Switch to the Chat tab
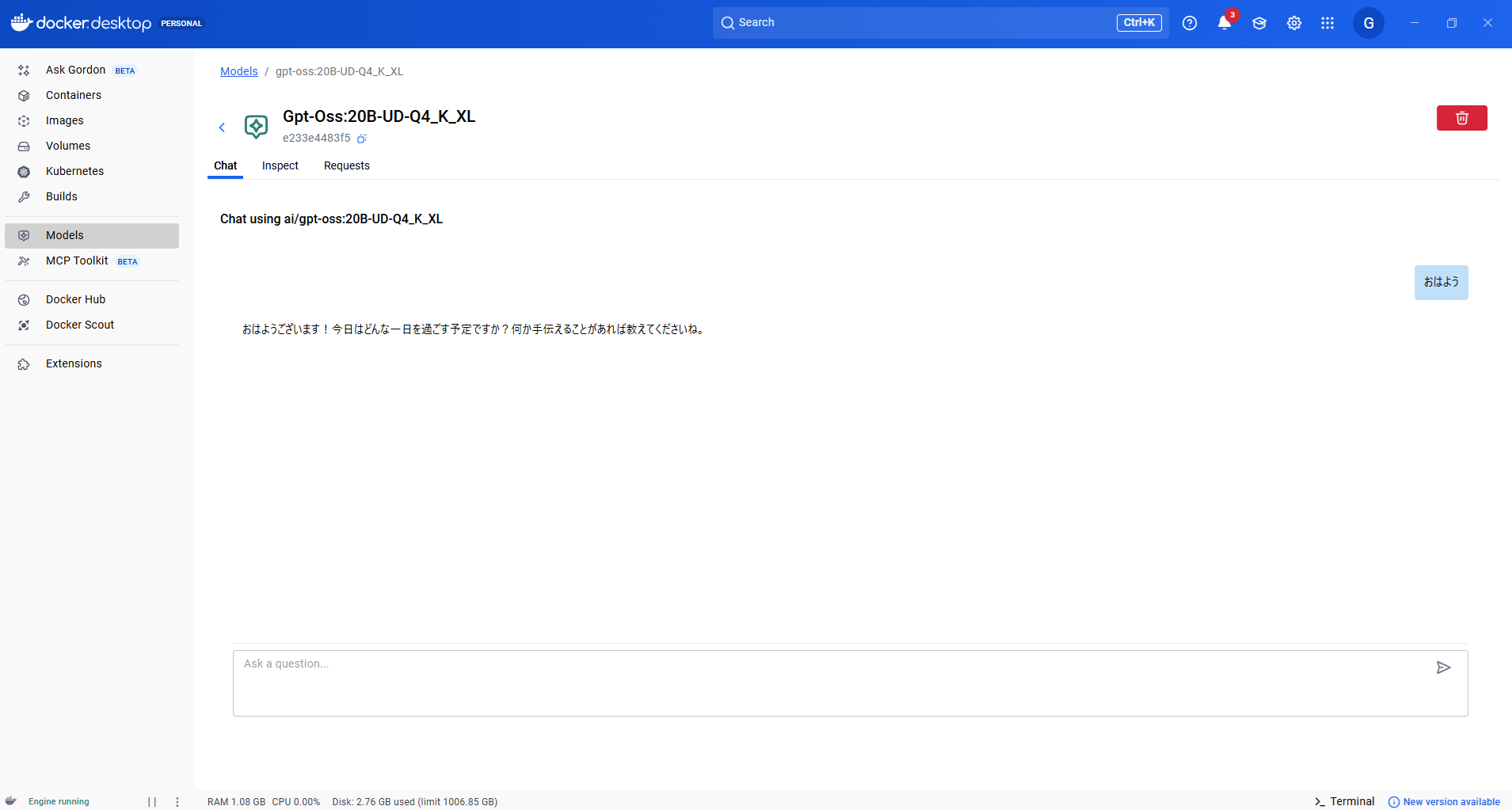 (225, 165)
